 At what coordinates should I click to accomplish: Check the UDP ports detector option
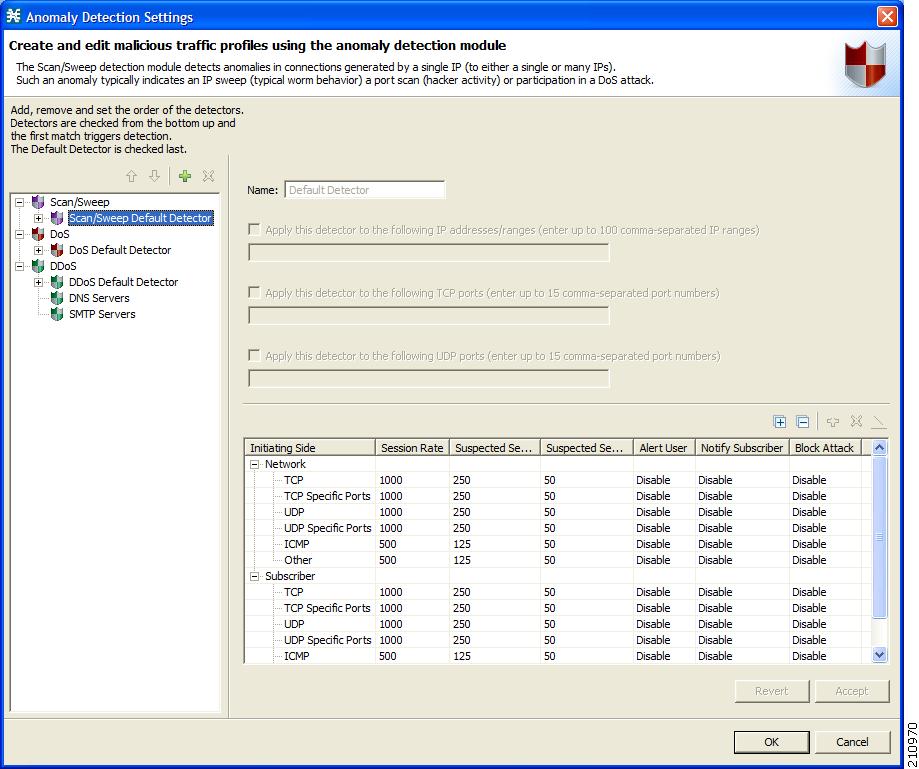pos(256,354)
